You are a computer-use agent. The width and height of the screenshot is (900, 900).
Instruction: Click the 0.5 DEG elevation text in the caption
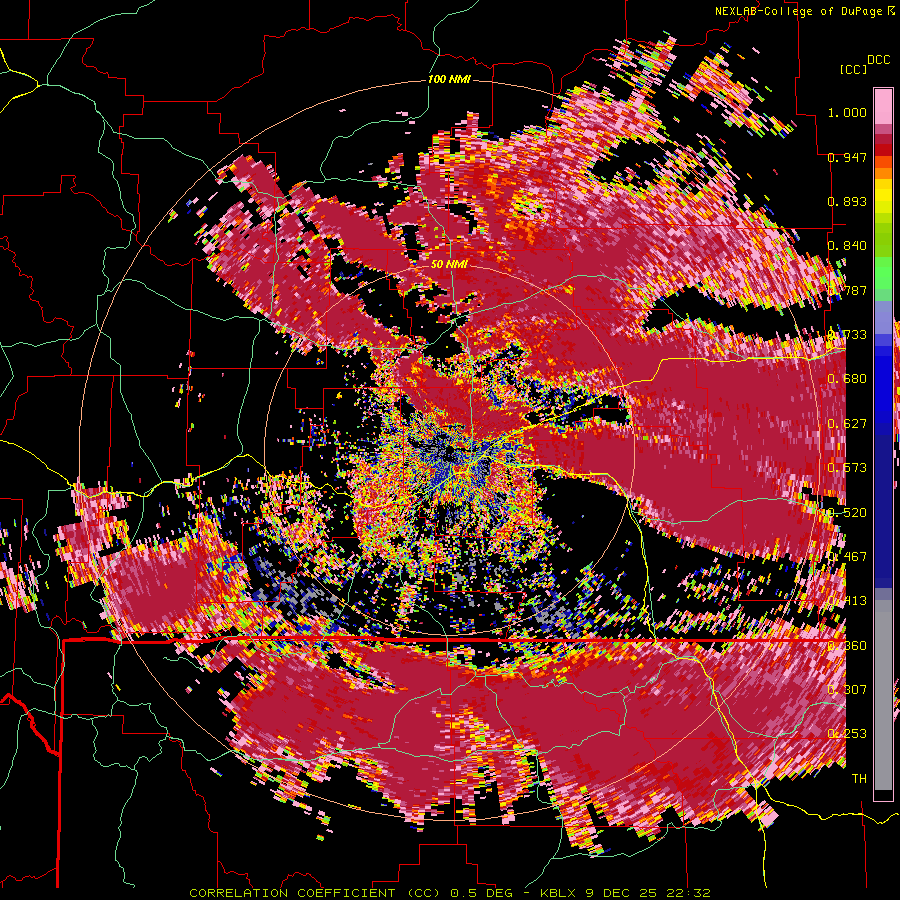click(483, 893)
